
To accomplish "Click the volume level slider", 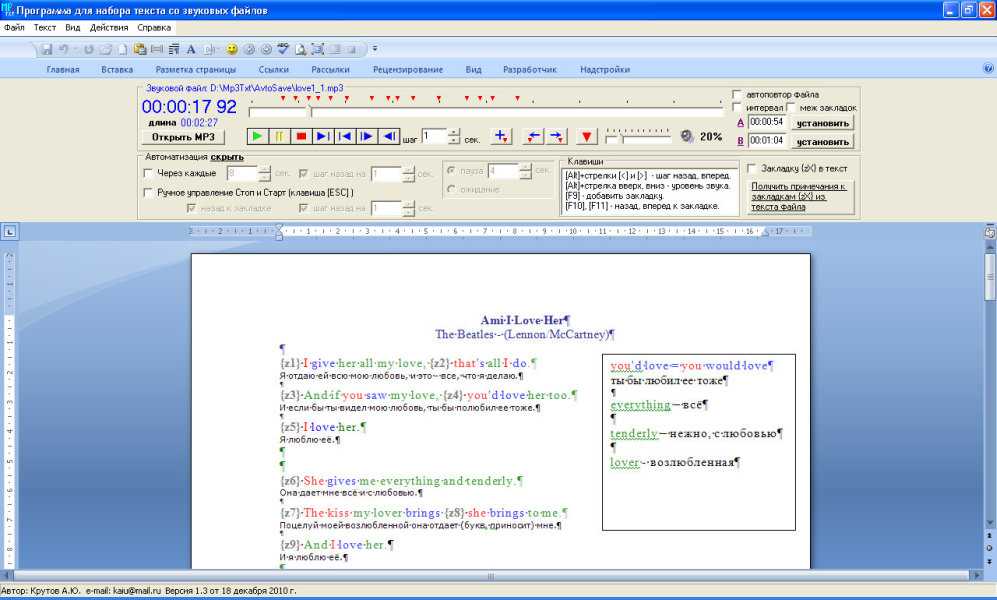I will [x=638, y=136].
